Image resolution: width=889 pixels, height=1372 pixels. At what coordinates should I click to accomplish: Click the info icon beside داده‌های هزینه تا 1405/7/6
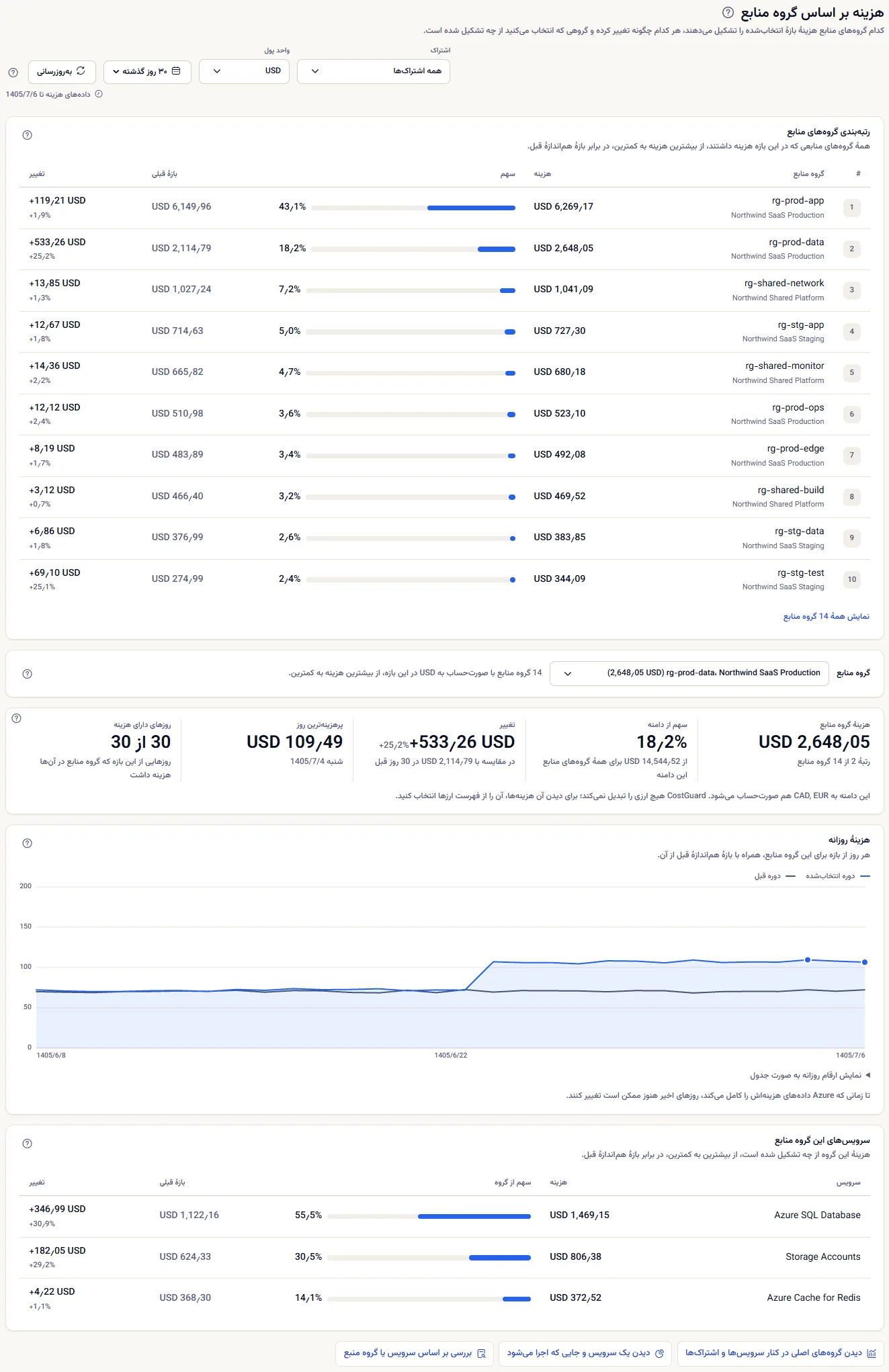click(99, 94)
